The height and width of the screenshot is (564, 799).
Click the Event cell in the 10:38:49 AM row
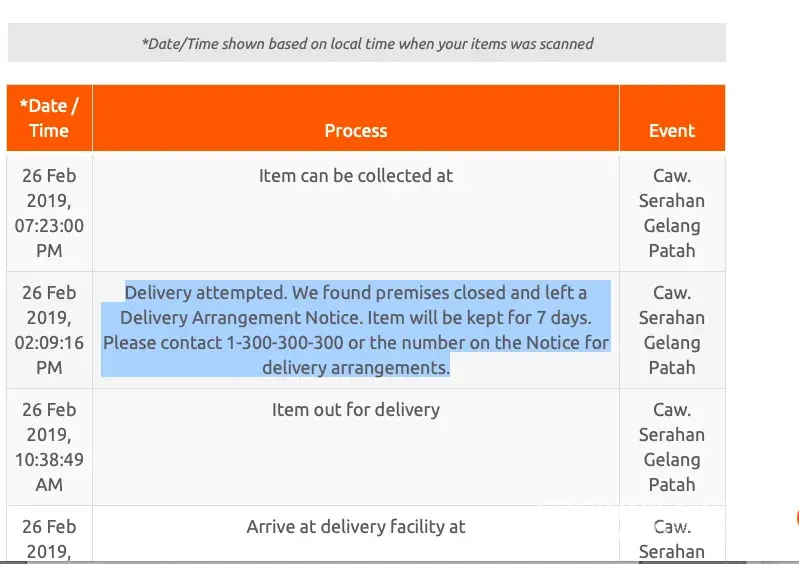tap(672, 447)
